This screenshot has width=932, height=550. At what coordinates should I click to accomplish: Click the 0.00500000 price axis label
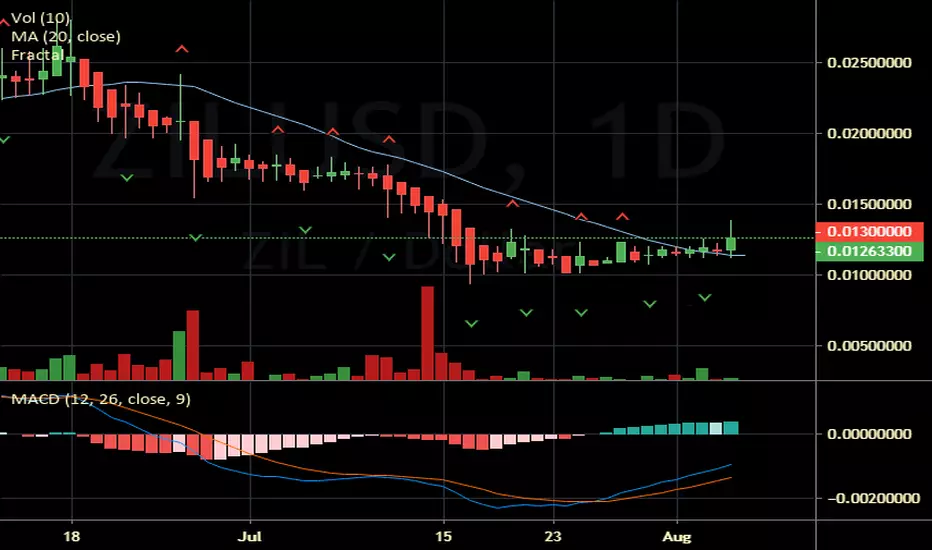tap(869, 345)
